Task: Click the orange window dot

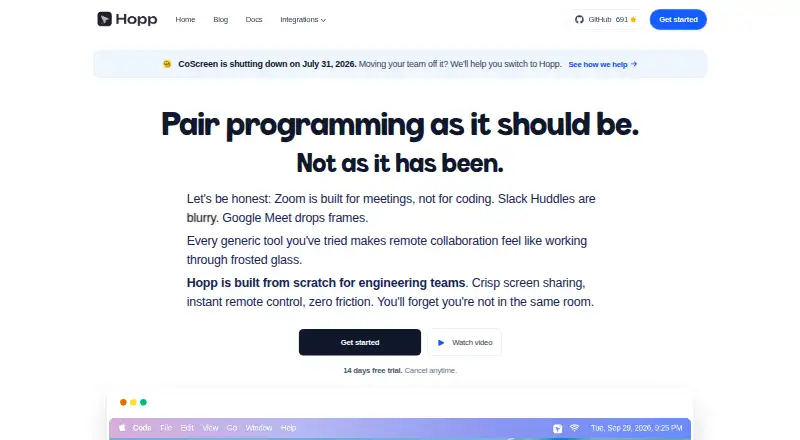Action: [123, 402]
